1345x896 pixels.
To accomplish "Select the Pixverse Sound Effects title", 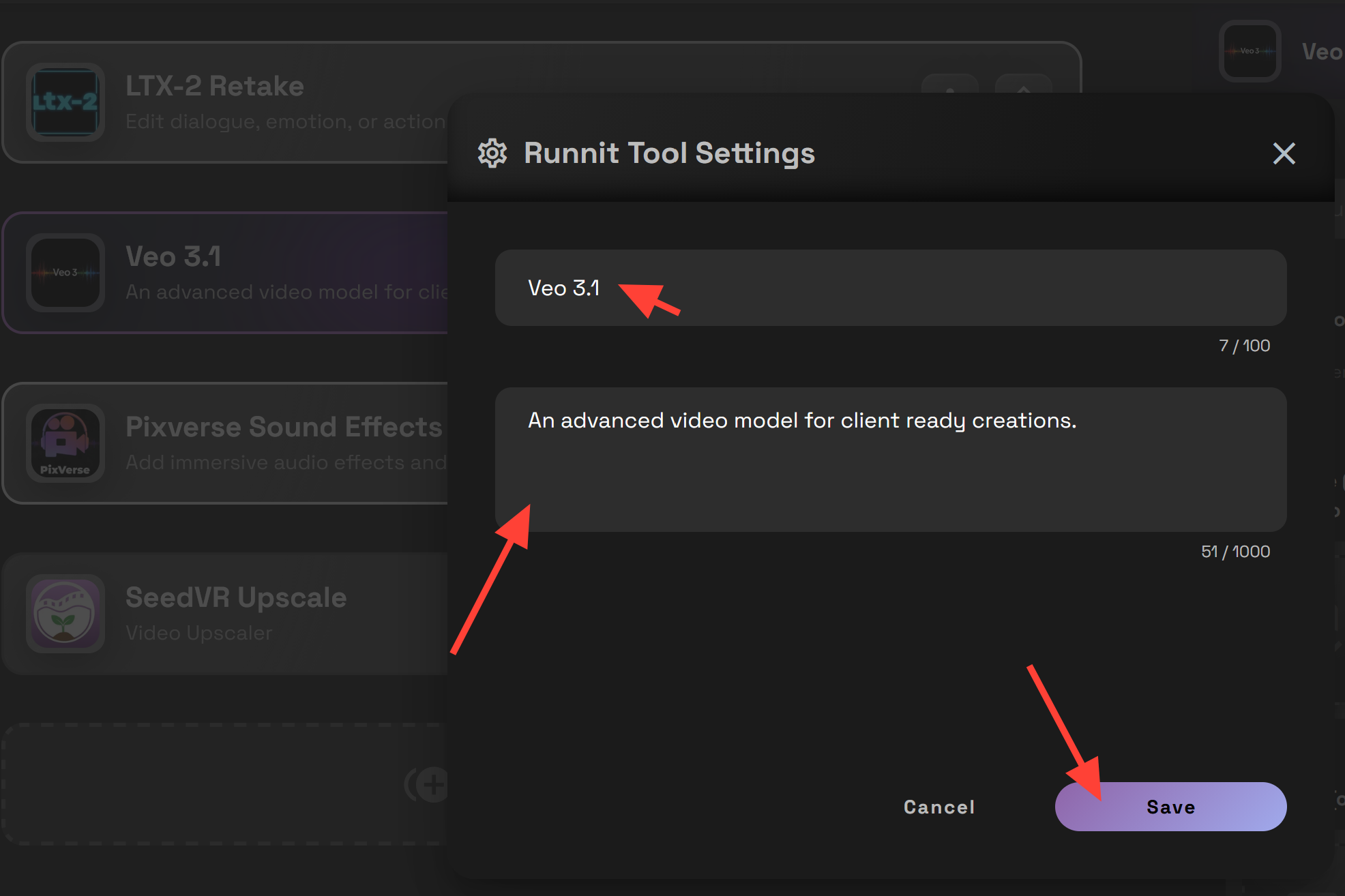I will click(284, 427).
